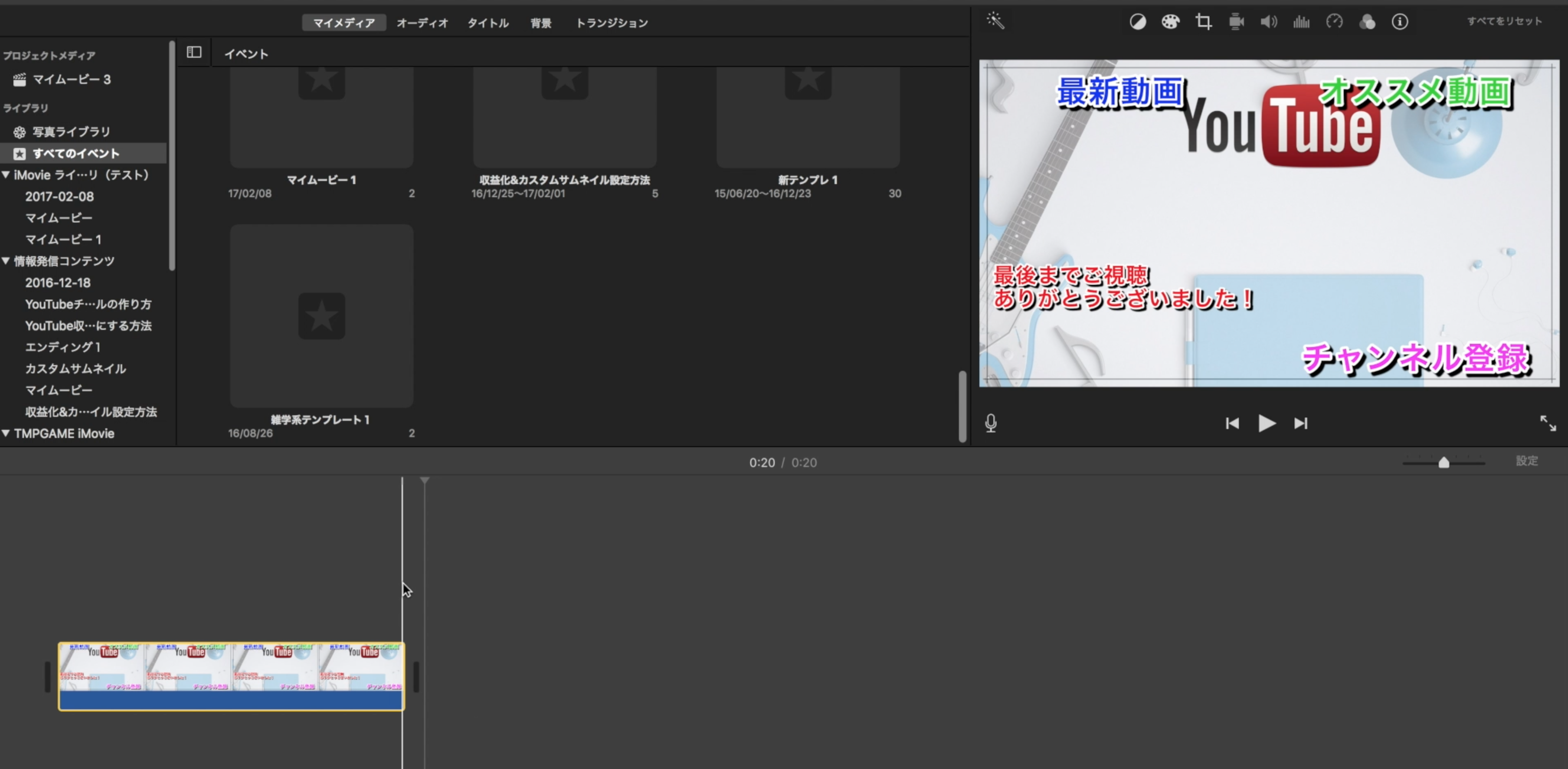Select the crop tool icon
The image size is (1568, 769).
[1204, 22]
